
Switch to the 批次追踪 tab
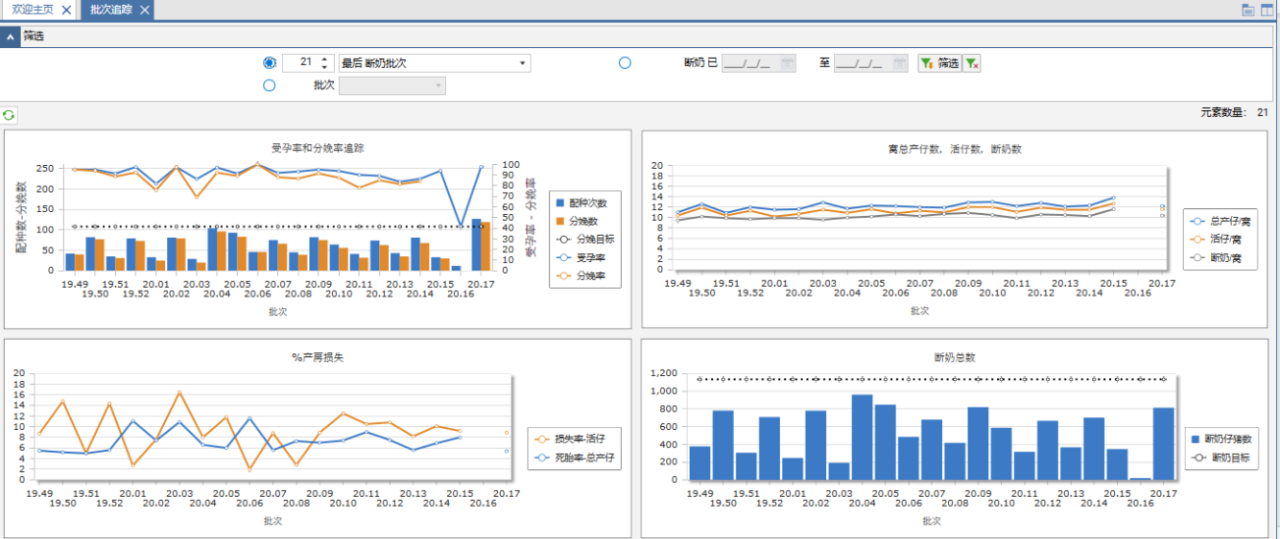point(109,10)
